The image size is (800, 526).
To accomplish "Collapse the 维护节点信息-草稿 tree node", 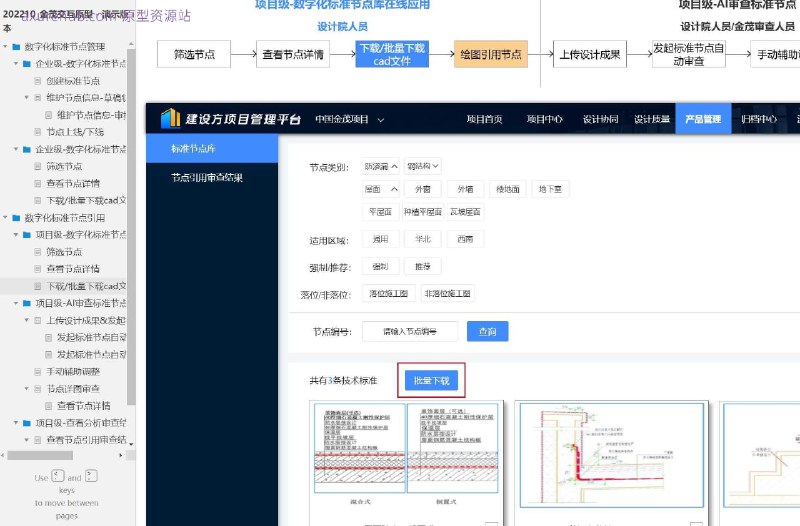I will pyautogui.click(x=27, y=97).
